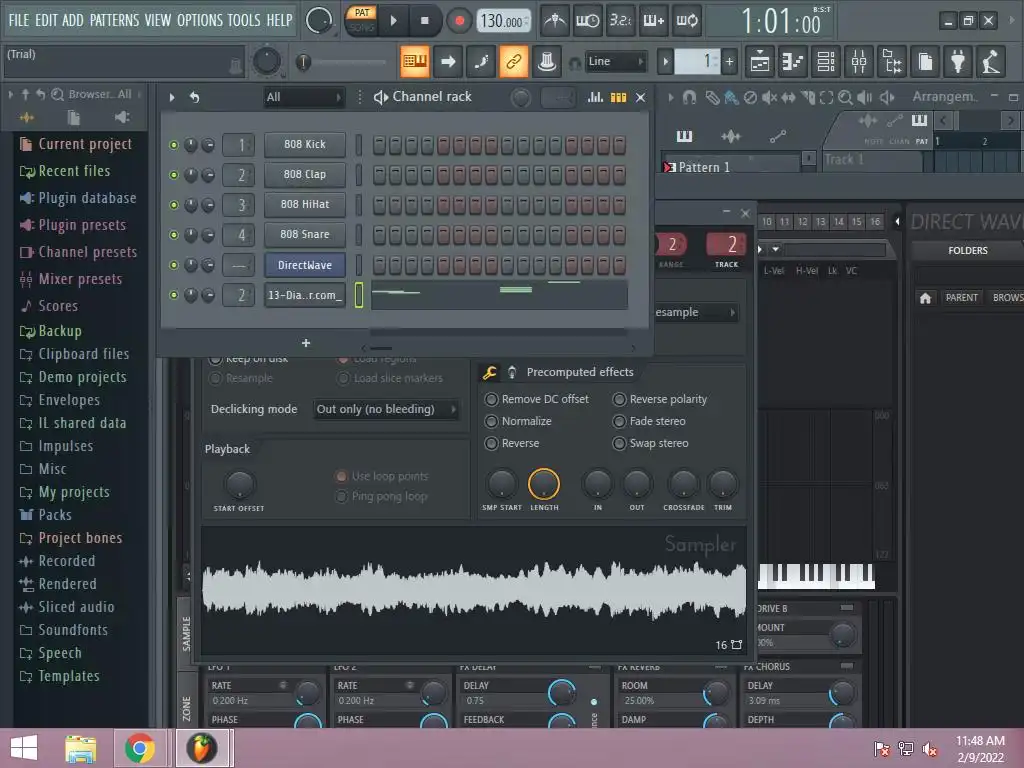Image resolution: width=1024 pixels, height=768 pixels.
Task: Enable Fade stereo option
Action: pyautogui.click(x=619, y=421)
